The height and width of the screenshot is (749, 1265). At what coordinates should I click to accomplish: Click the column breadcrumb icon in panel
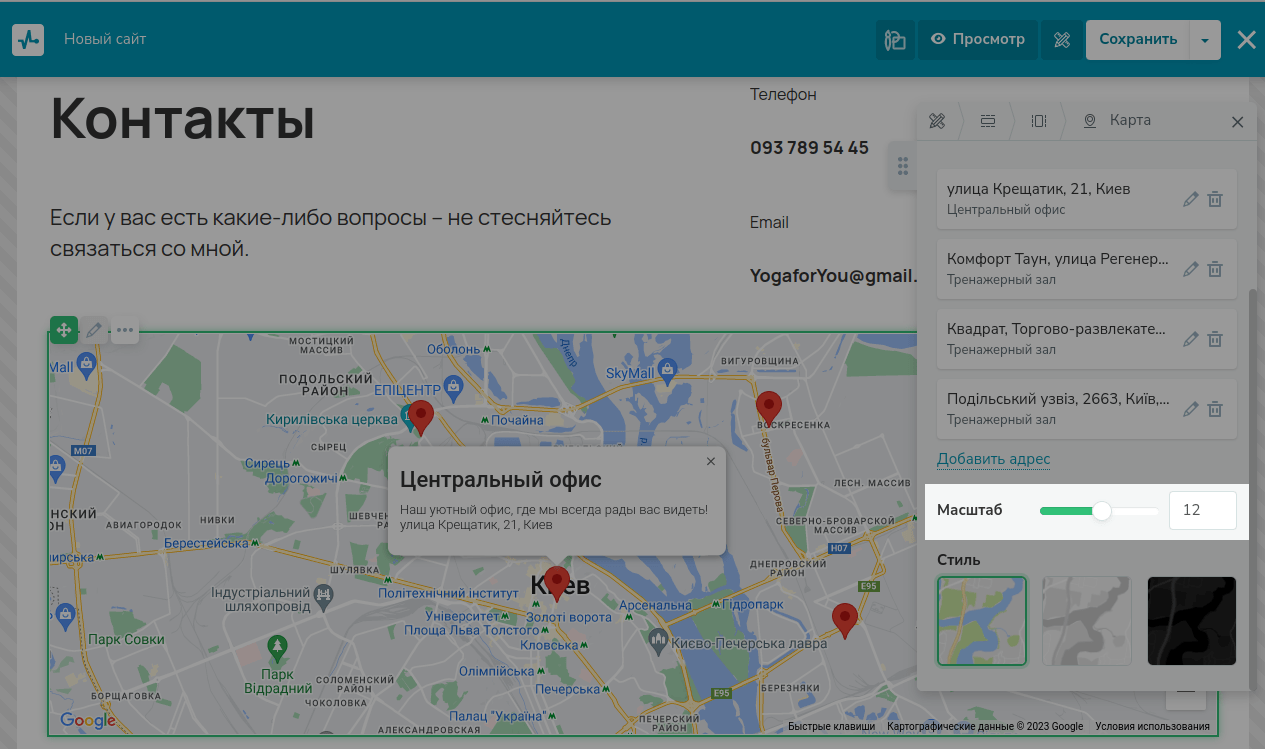click(1039, 121)
